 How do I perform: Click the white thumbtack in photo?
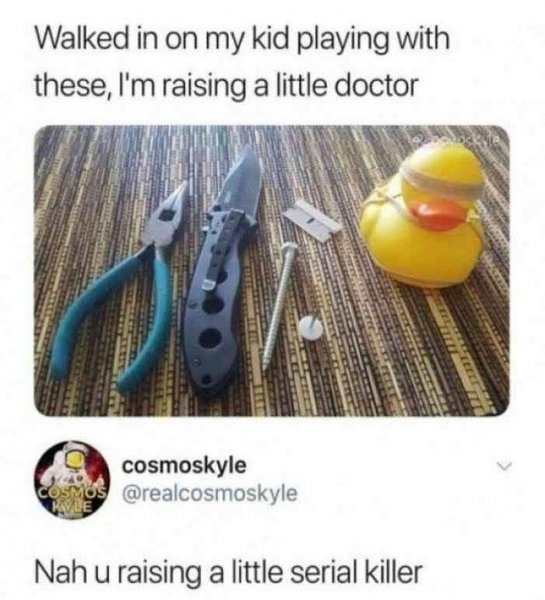click(309, 327)
